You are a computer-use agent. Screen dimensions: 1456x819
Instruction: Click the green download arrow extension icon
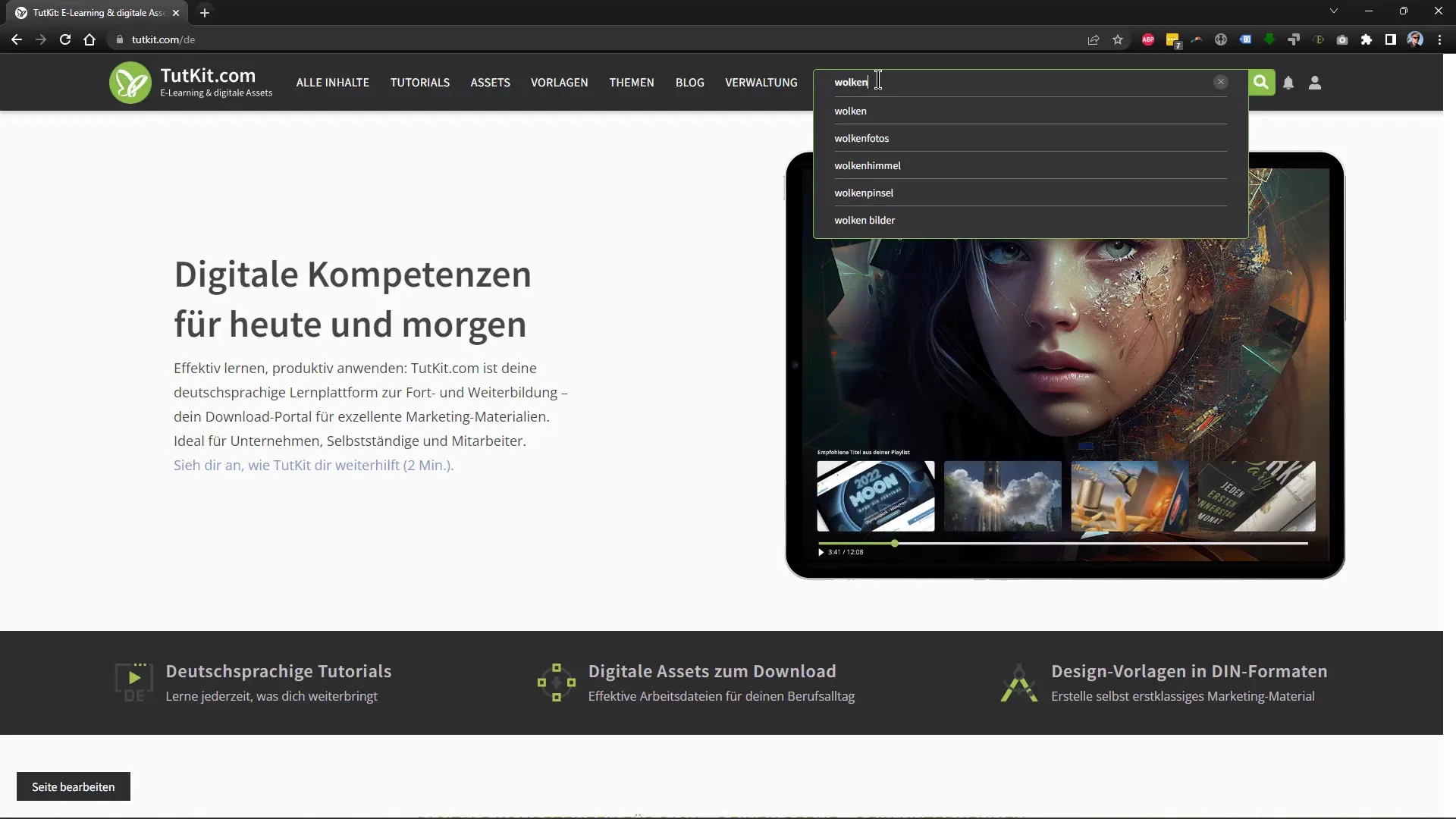pyautogui.click(x=1269, y=39)
